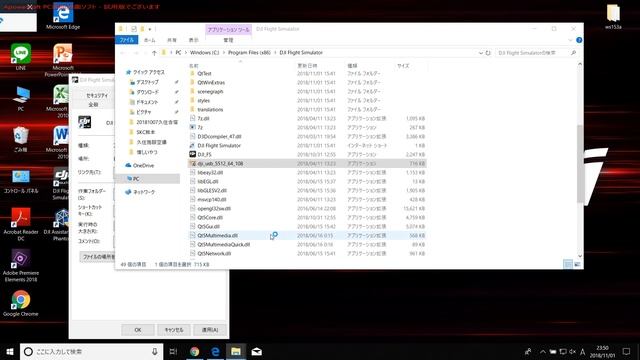Image resolution: width=640 pixels, height=360 pixels.
Task: Select the dji_usb_5512_64_108 application file
Action: coord(220,163)
